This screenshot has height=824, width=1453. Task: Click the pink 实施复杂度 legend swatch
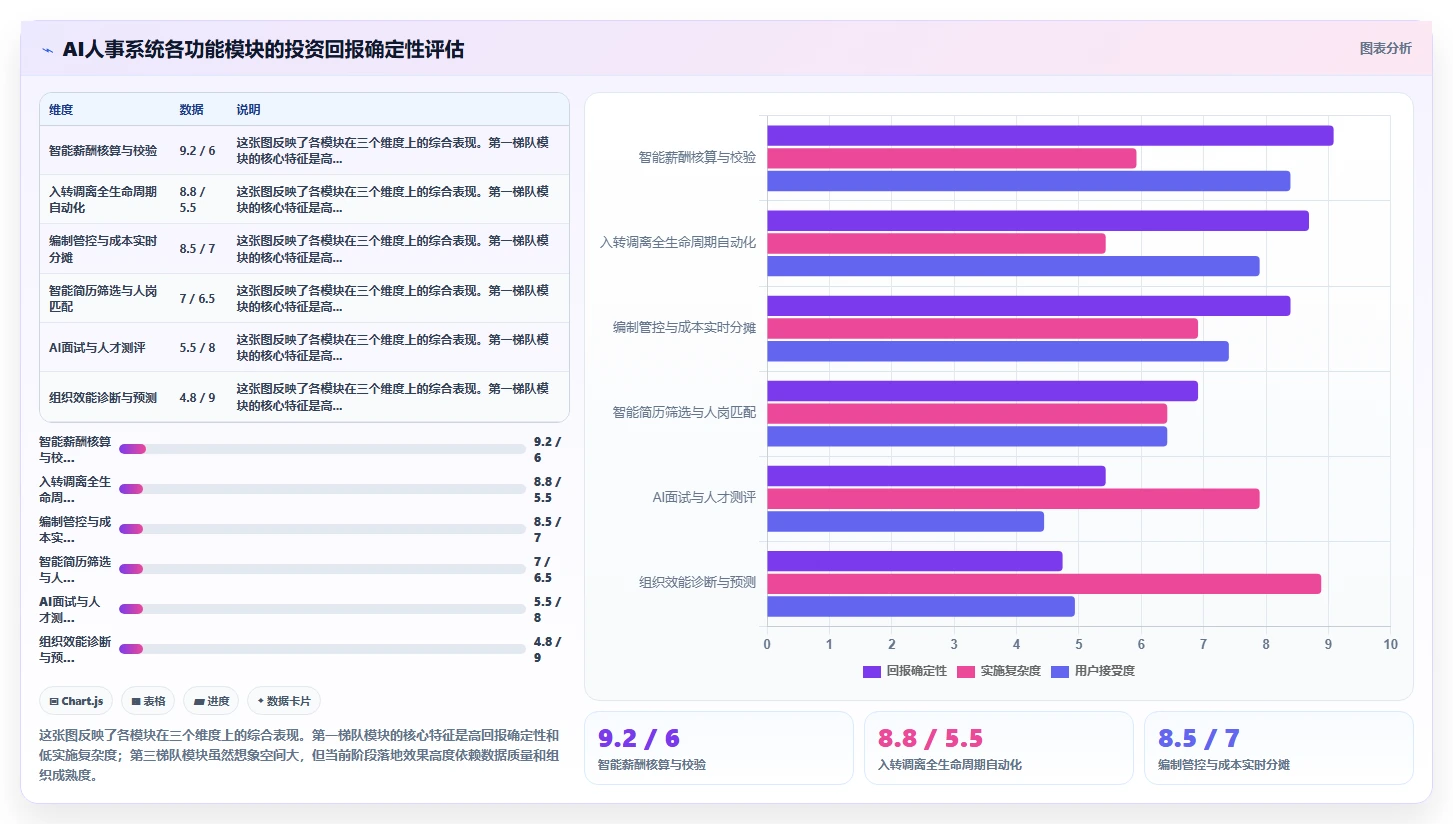tap(965, 671)
